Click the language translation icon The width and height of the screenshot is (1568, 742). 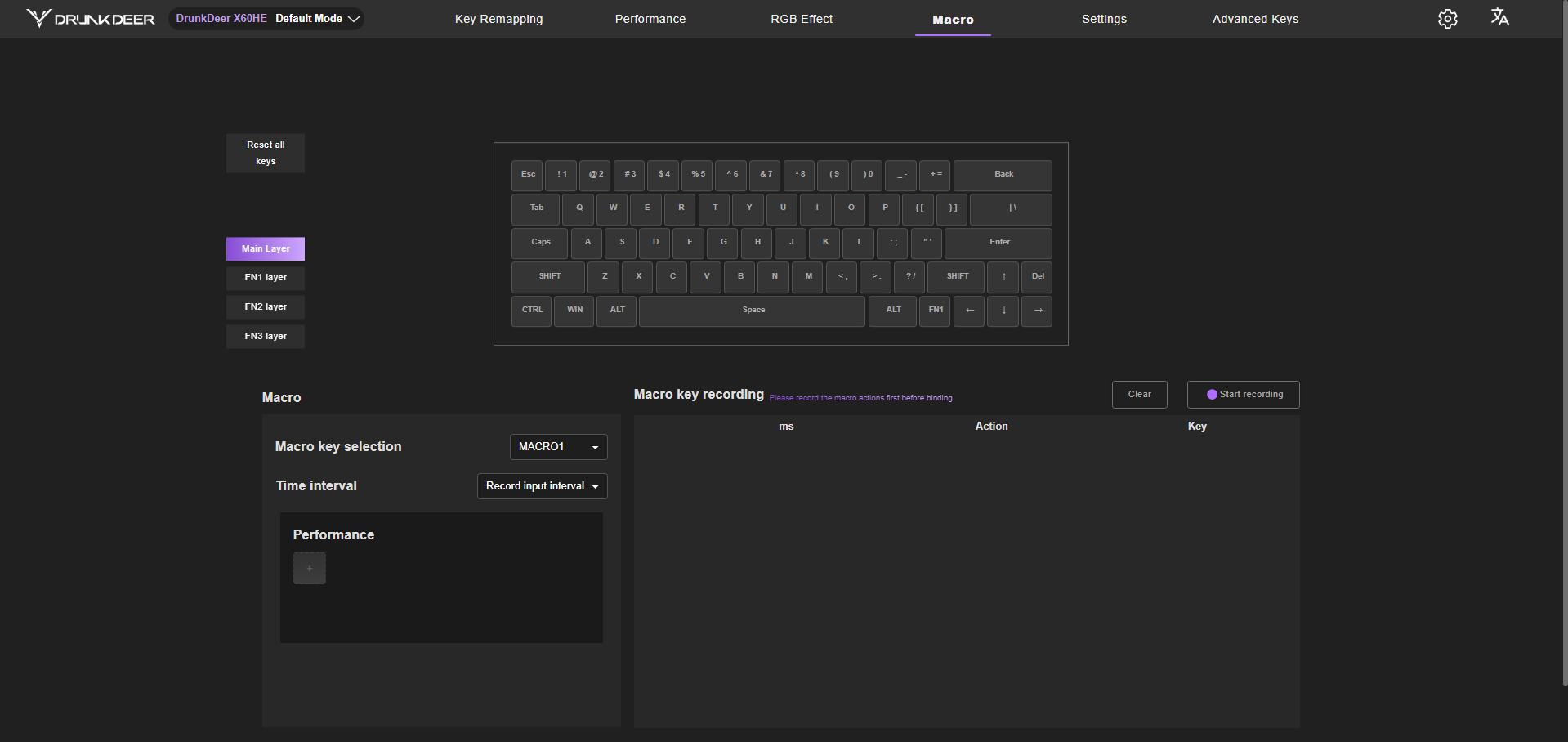point(1499,17)
